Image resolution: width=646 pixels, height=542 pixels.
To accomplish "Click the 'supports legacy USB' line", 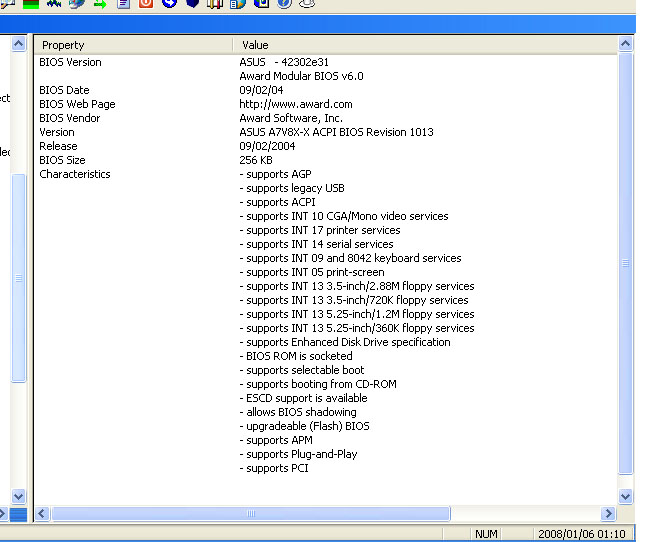I will (292, 188).
